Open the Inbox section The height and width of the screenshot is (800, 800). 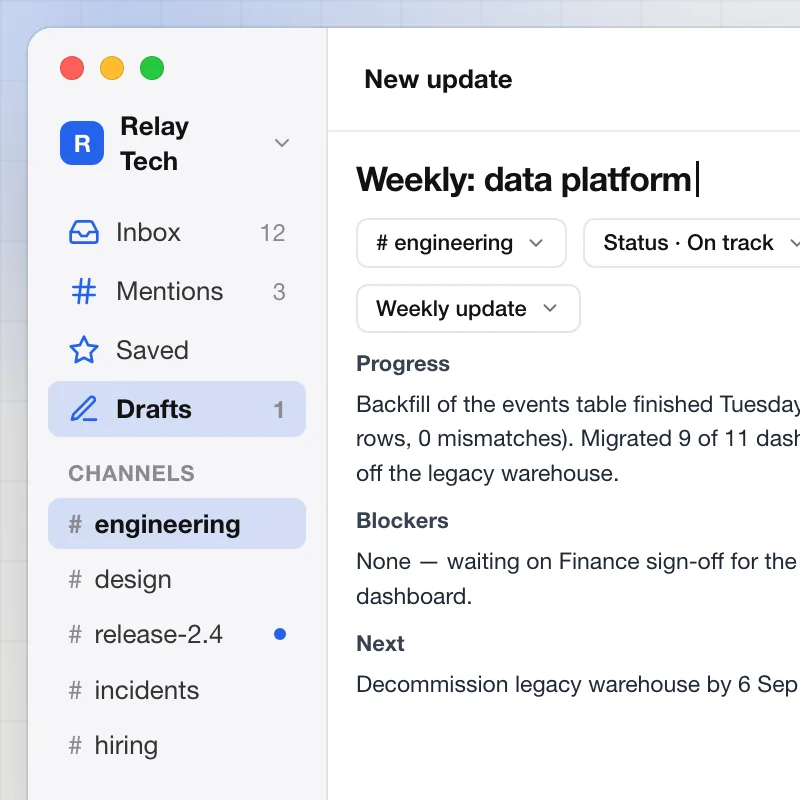(177, 233)
